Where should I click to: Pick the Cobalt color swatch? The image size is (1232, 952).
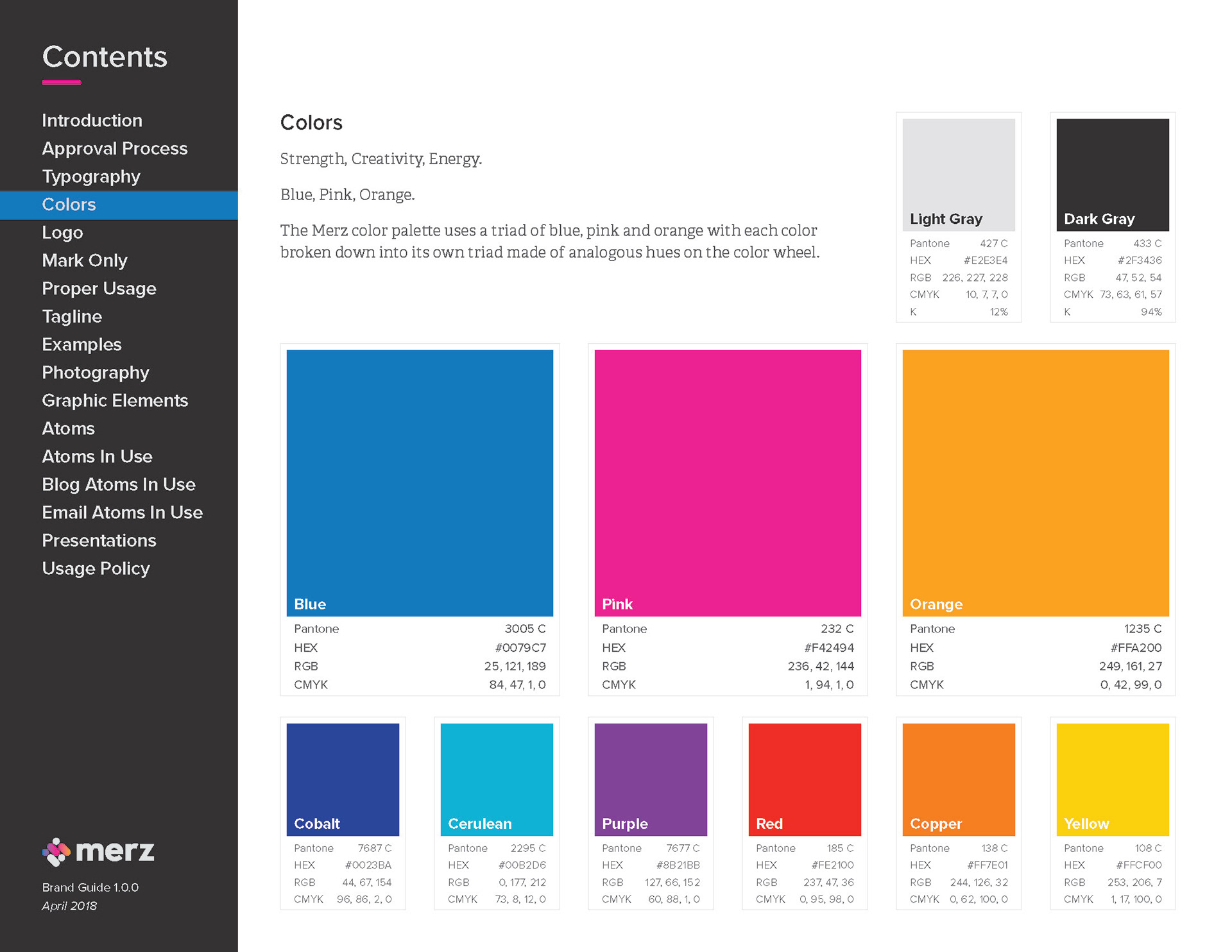click(x=343, y=779)
